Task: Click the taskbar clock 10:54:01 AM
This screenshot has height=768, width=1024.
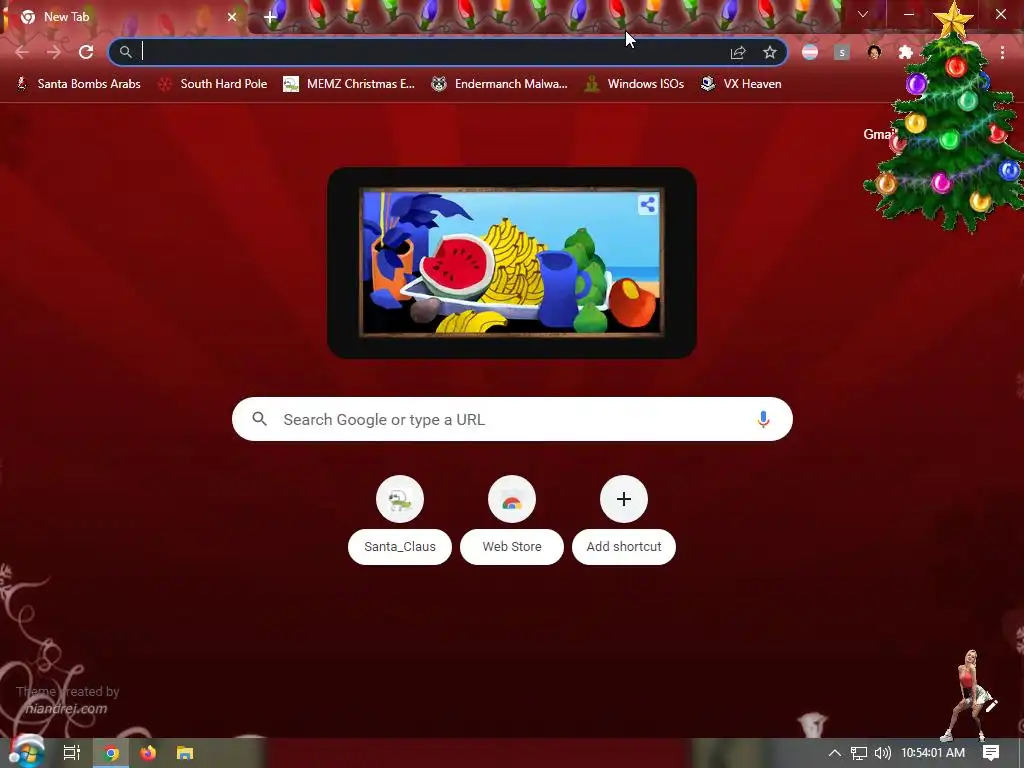Action: click(x=933, y=753)
